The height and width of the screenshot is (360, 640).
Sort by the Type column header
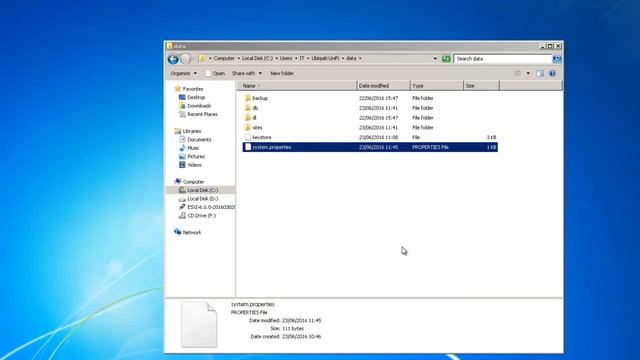pos(437,86)
